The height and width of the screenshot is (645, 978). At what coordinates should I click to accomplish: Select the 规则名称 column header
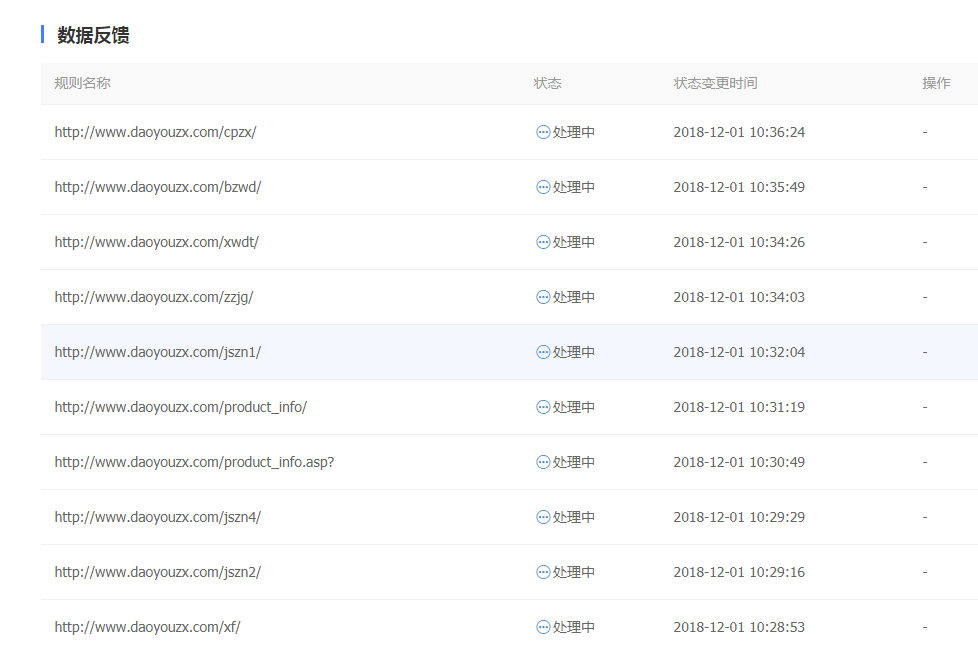(x=82, y=83)
